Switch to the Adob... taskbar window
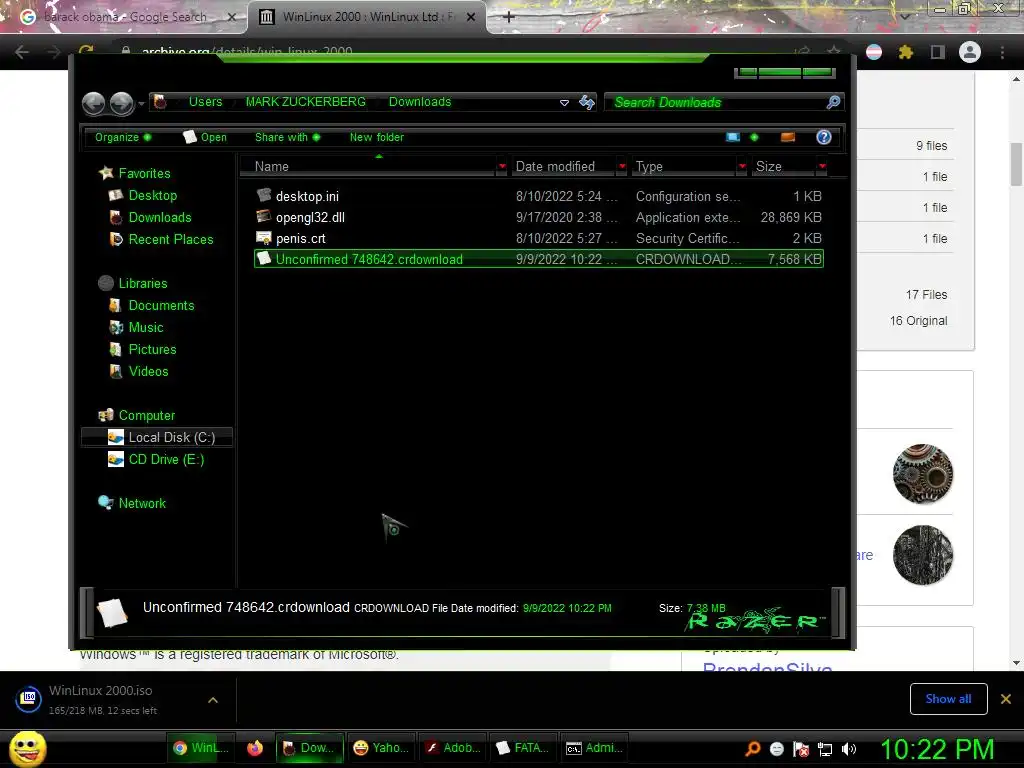Screen dimensions: 1024x768 [452, 748]
